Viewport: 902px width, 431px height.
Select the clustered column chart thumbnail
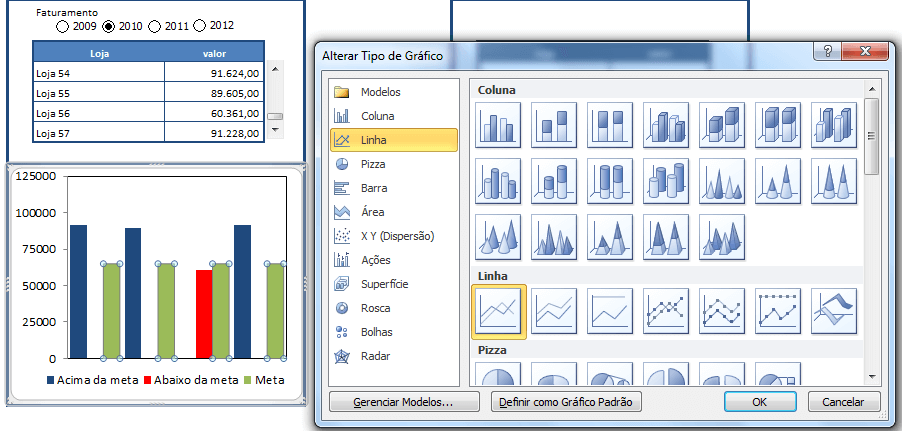click(x=498, y=125)
